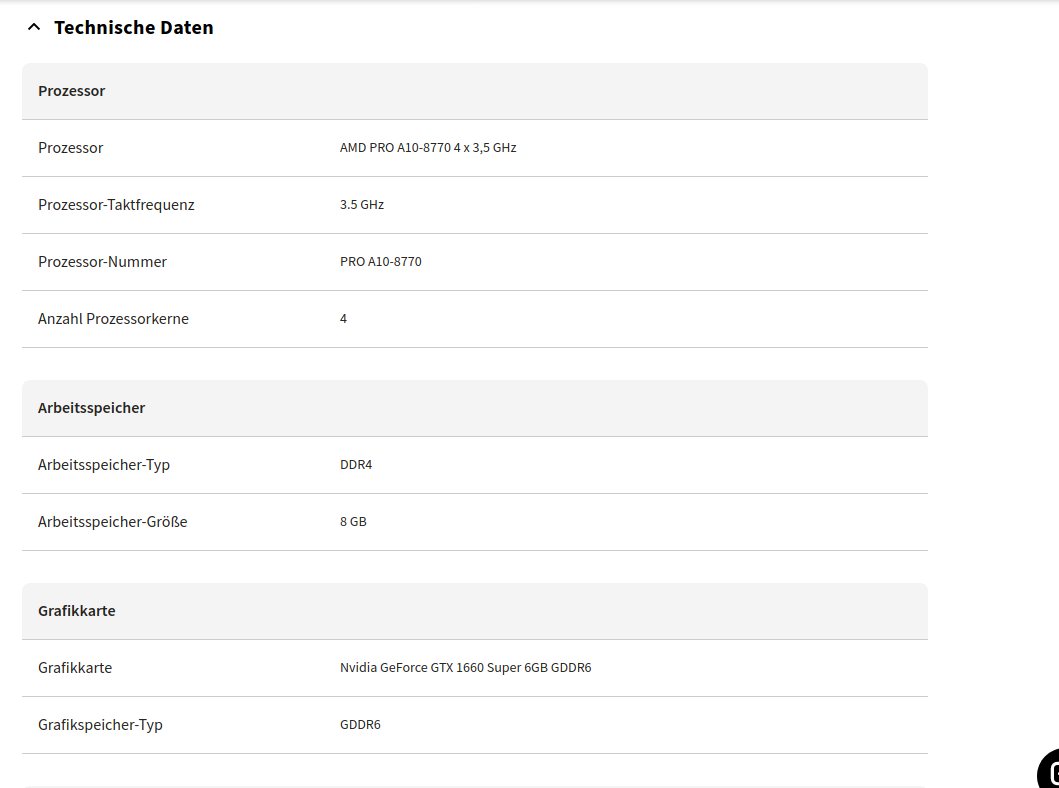Click the Technische Daten heading
The height and width of the screenshot is (788, 1059).
[133, 28]
